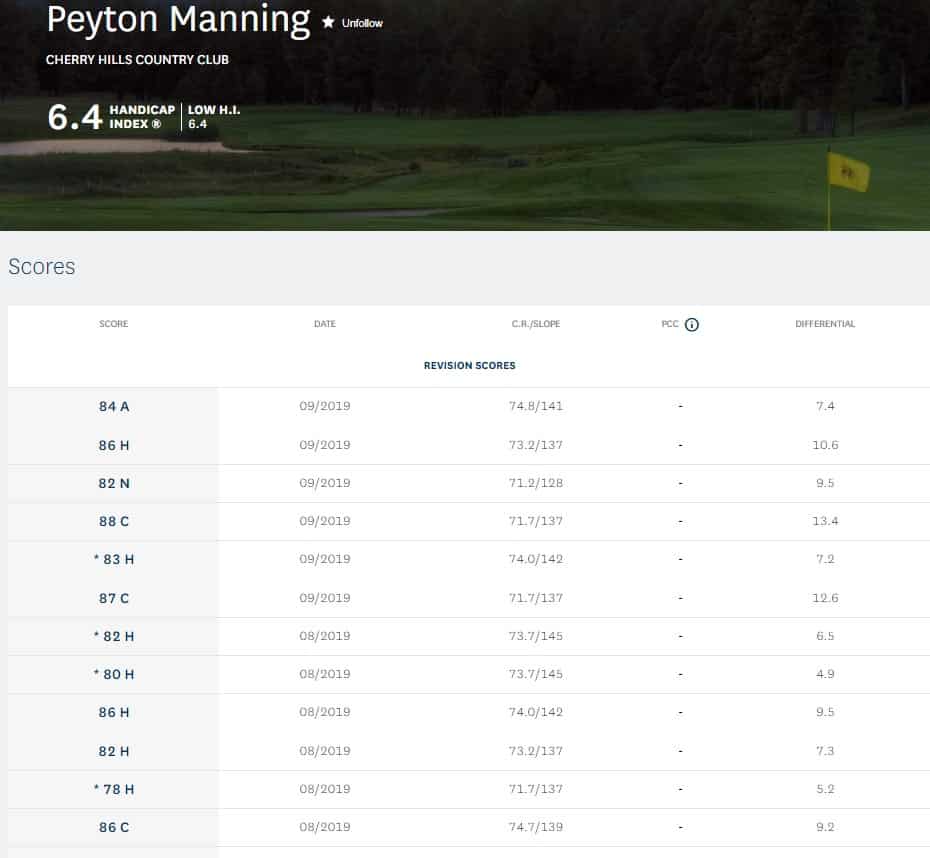930x858 pixels.
Task: Click the Unfollow link
Action: point(362,23)
